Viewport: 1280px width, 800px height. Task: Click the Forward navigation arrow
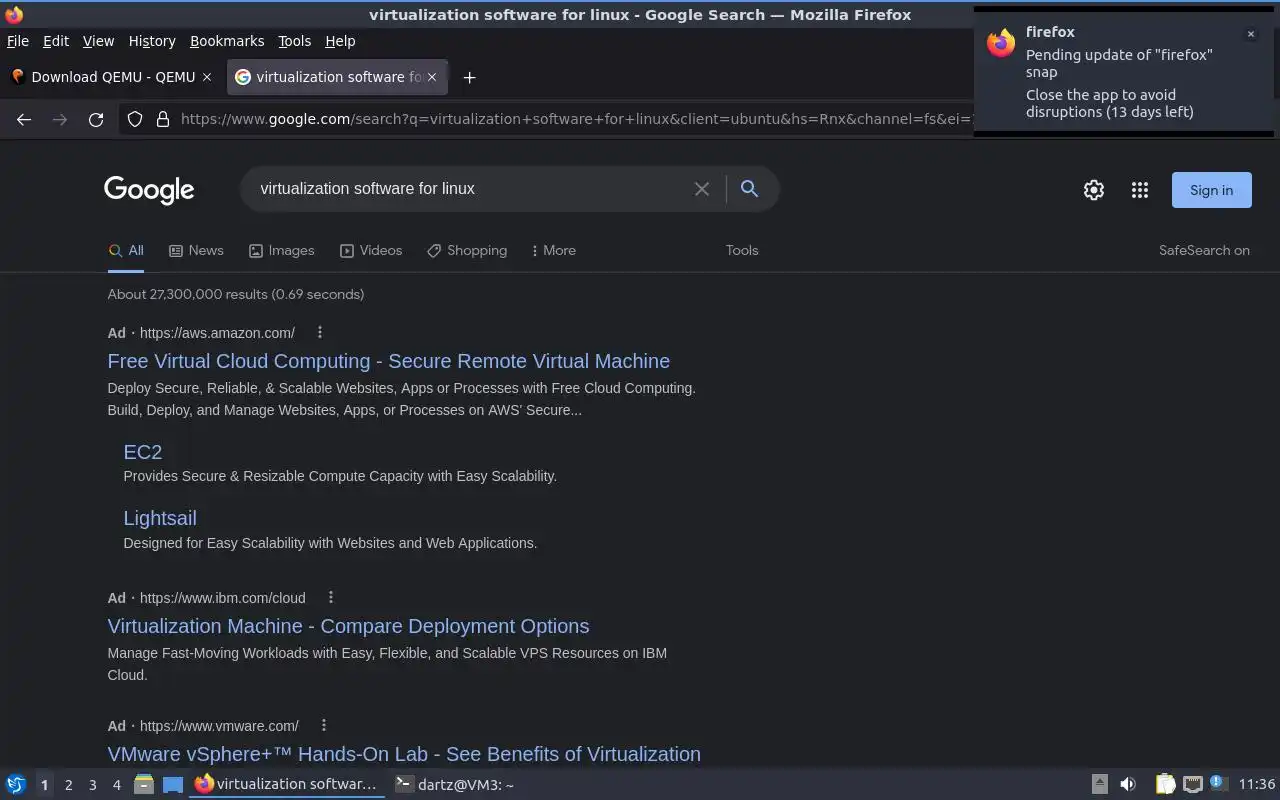coord(60,119)
